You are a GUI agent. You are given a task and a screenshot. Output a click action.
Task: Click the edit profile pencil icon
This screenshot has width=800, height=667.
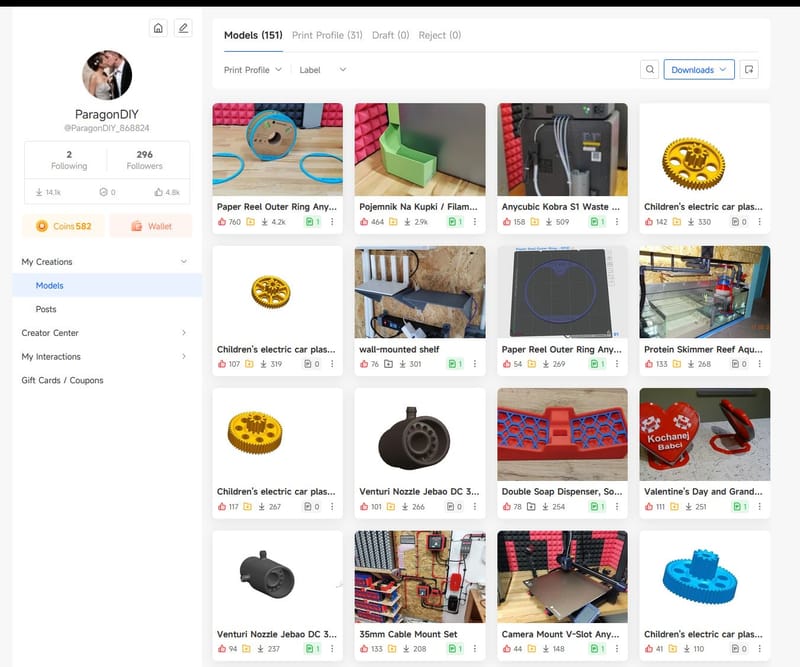point(183,28)
